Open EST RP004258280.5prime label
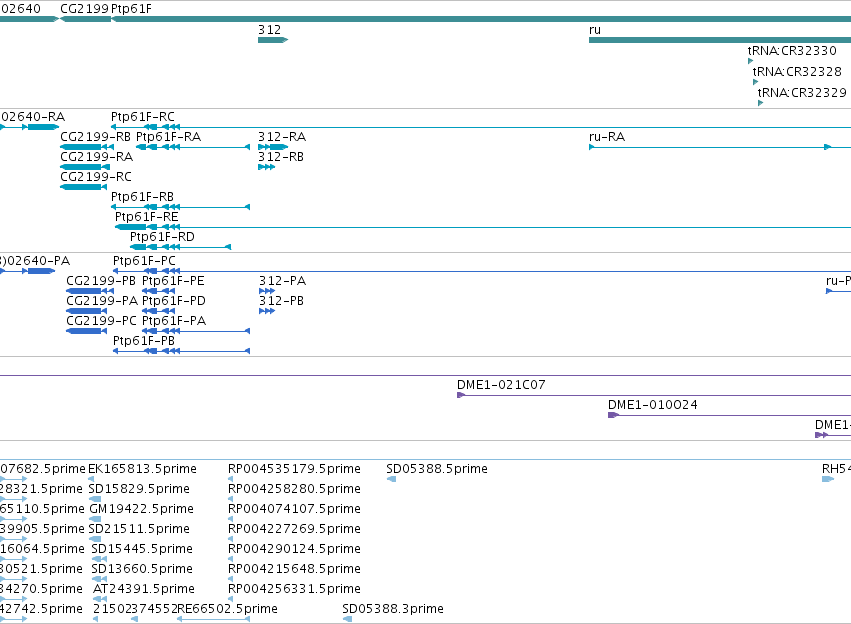 [294, 489]
